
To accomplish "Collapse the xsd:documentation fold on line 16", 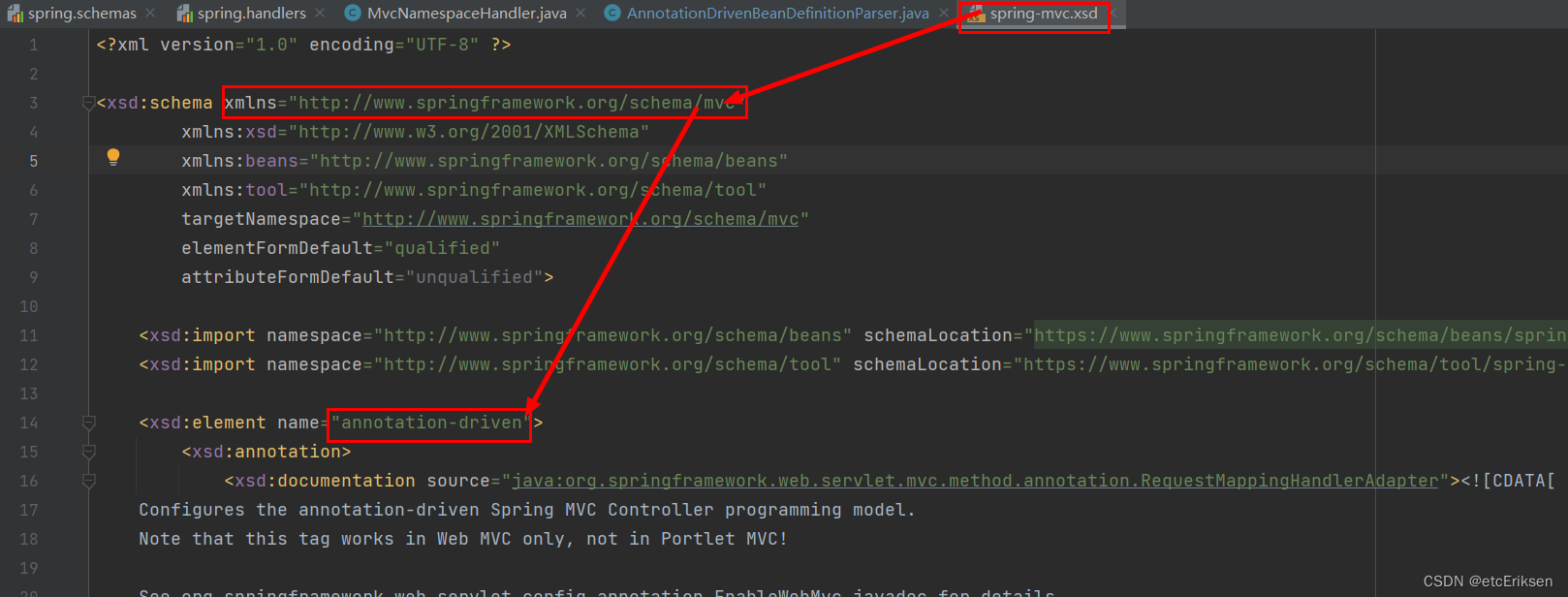I will click(89, 481).
